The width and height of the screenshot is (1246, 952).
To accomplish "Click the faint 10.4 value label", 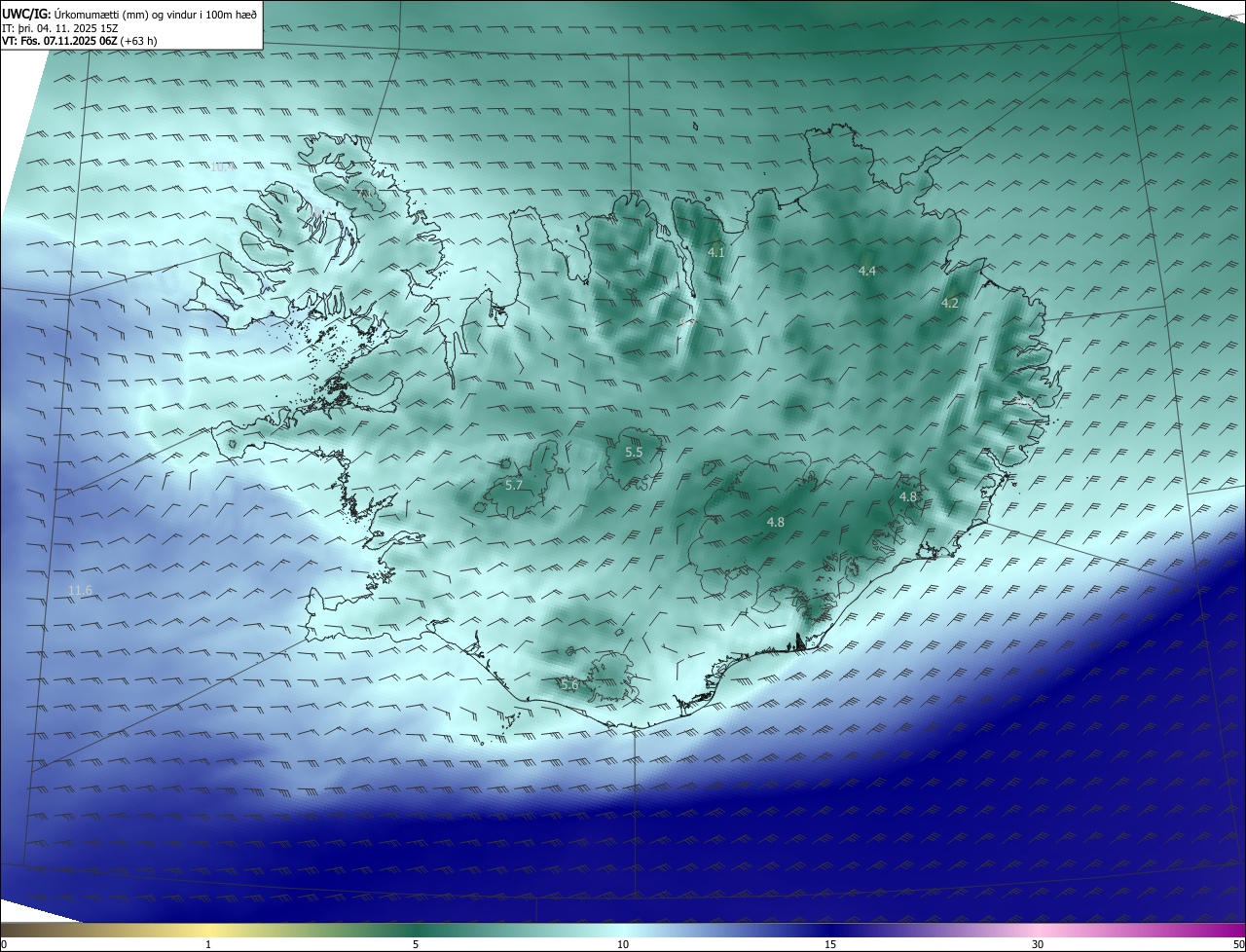I will point(222,166).
